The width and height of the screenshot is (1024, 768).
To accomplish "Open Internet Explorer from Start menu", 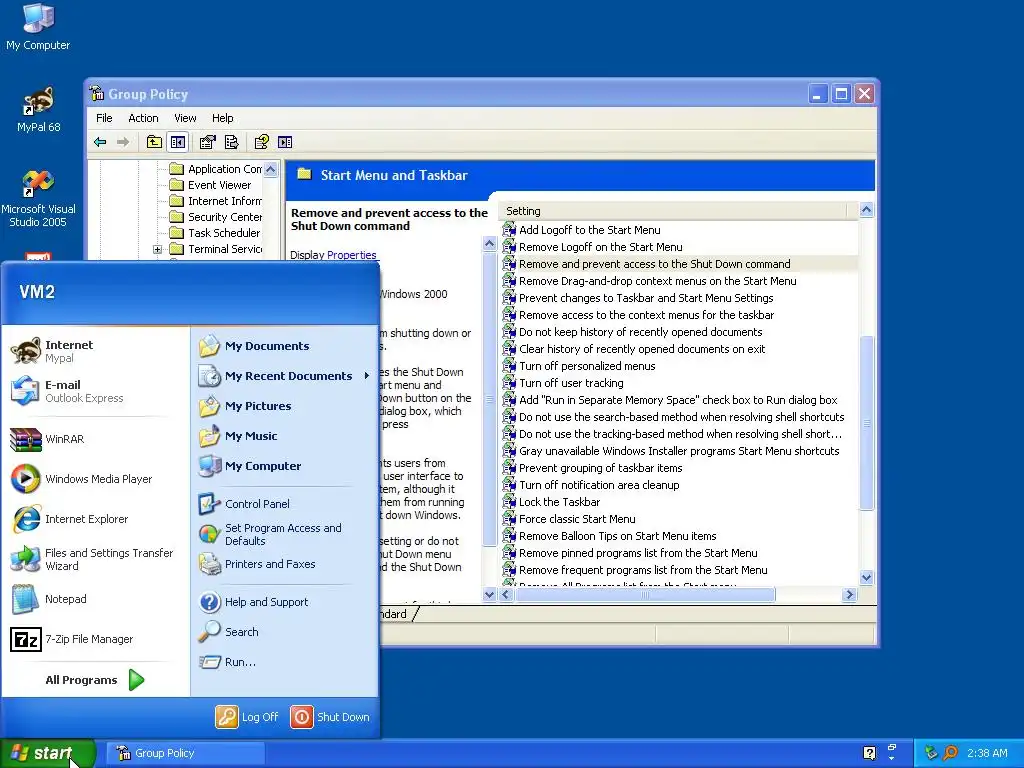I will 69,519.
